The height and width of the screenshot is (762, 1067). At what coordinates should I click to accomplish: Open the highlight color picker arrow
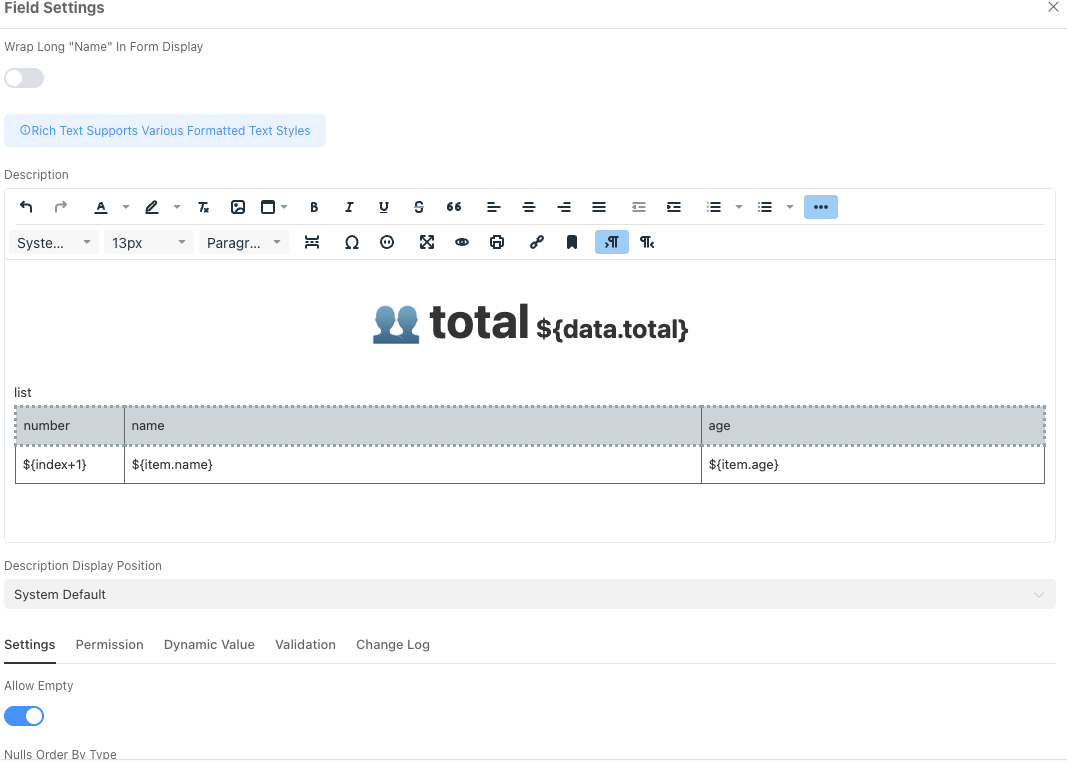point(176,207)
